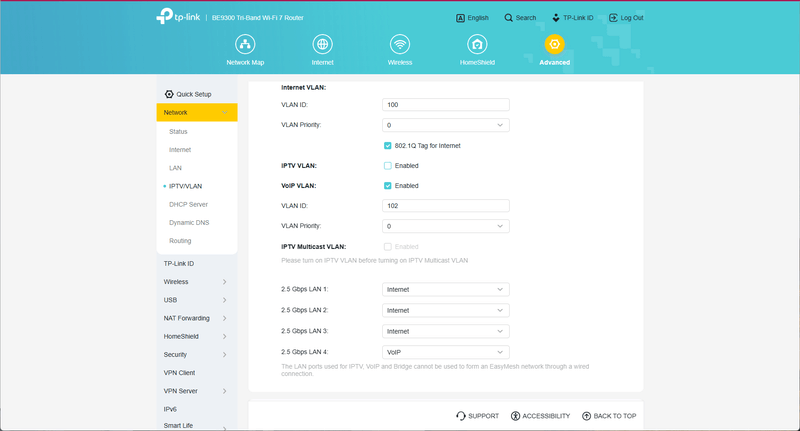Click the VoIP VLAN ID field 102
Screen dimensions: 800x431
(x=445, y=206)
